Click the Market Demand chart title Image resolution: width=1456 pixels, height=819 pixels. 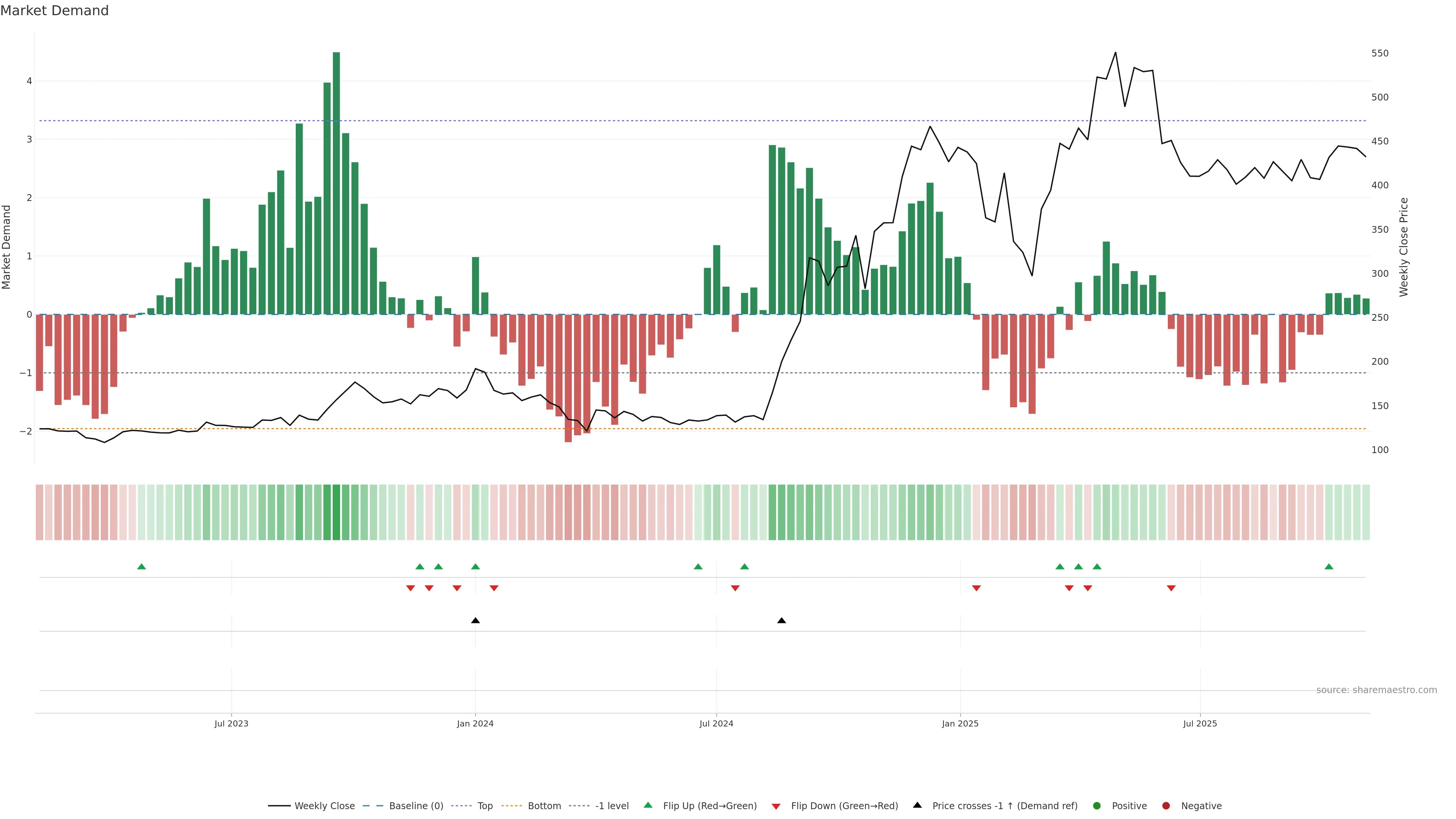(x=54, y=11)
